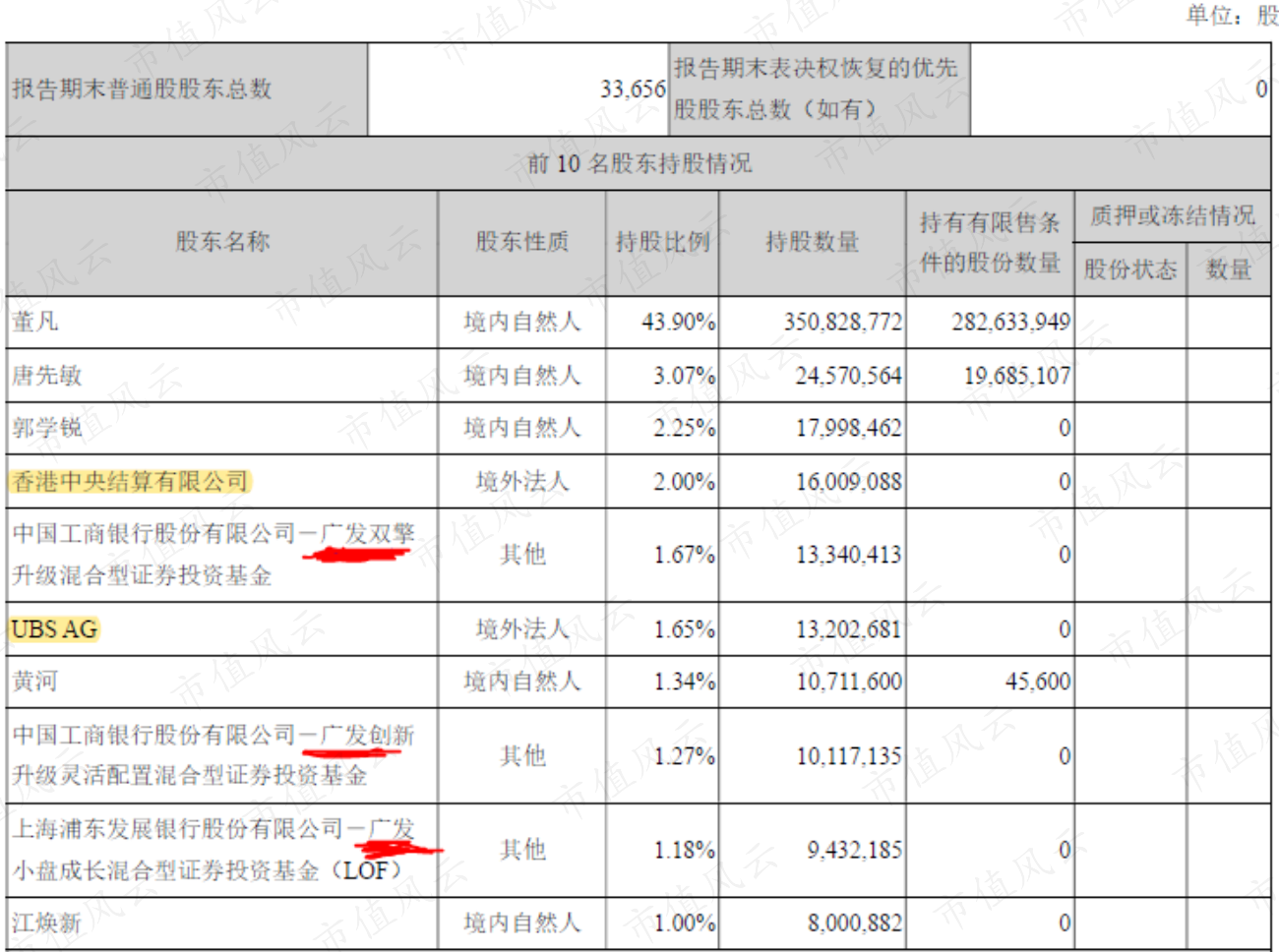Viewport: 1279px width, 952px height.
Task: Click the 广发小盘成长 LOF fund cell
Action: coord(222,850)
